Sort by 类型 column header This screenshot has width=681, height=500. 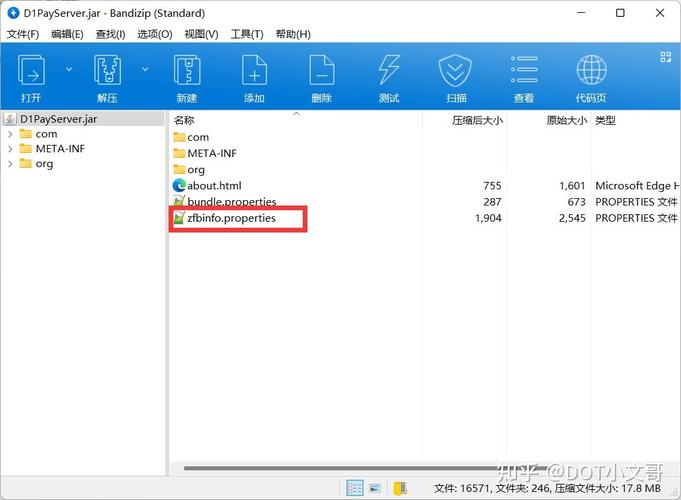605,120
